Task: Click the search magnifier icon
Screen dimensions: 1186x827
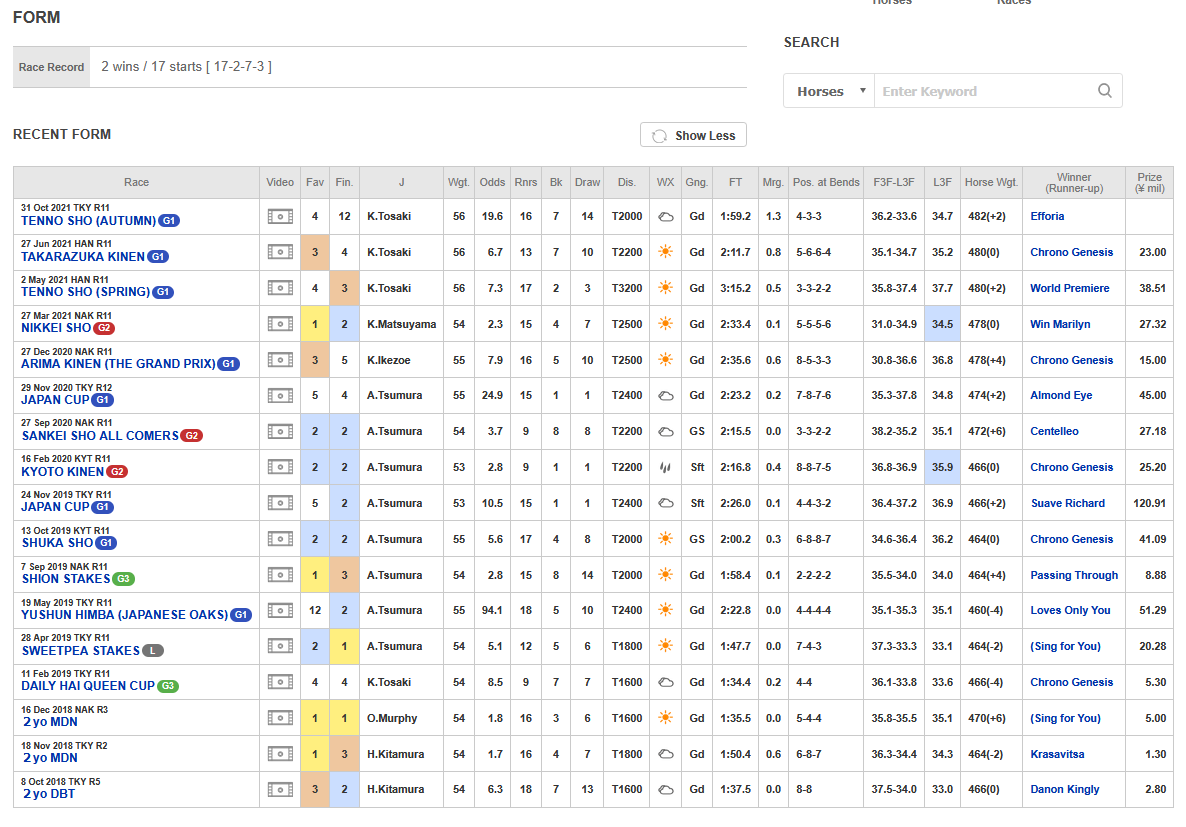Action: pyautogui.click(x=1104, y=91)
